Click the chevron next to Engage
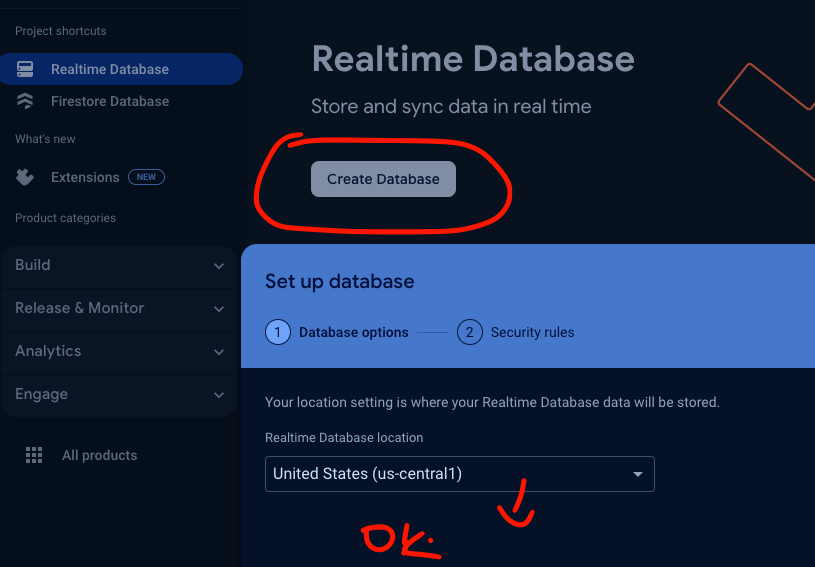Screen dimensions: 815x567 tap(219, 395)
